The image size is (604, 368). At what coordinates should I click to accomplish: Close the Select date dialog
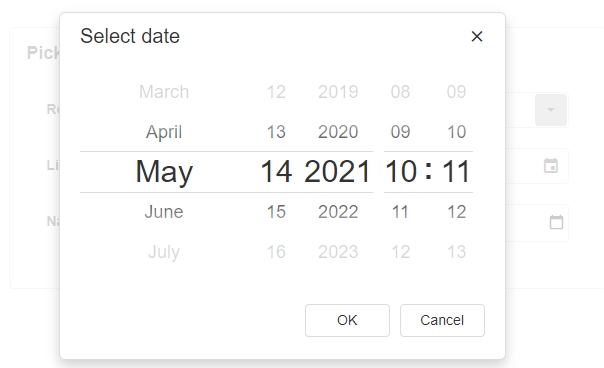click(477, 37)
